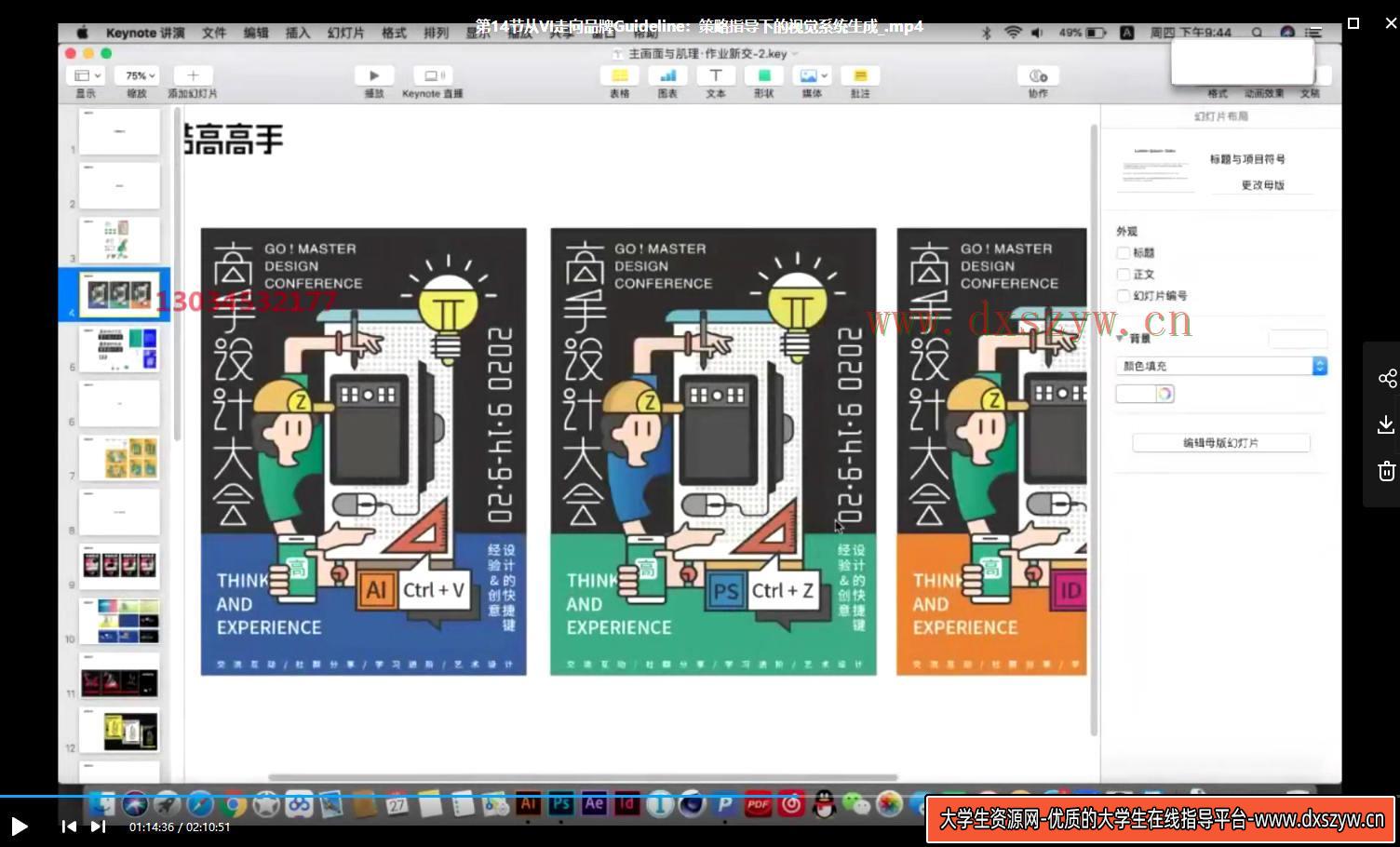1400x847 pixels.
Task: Seek on the video progress bar
Action: (x=700, y=797)
